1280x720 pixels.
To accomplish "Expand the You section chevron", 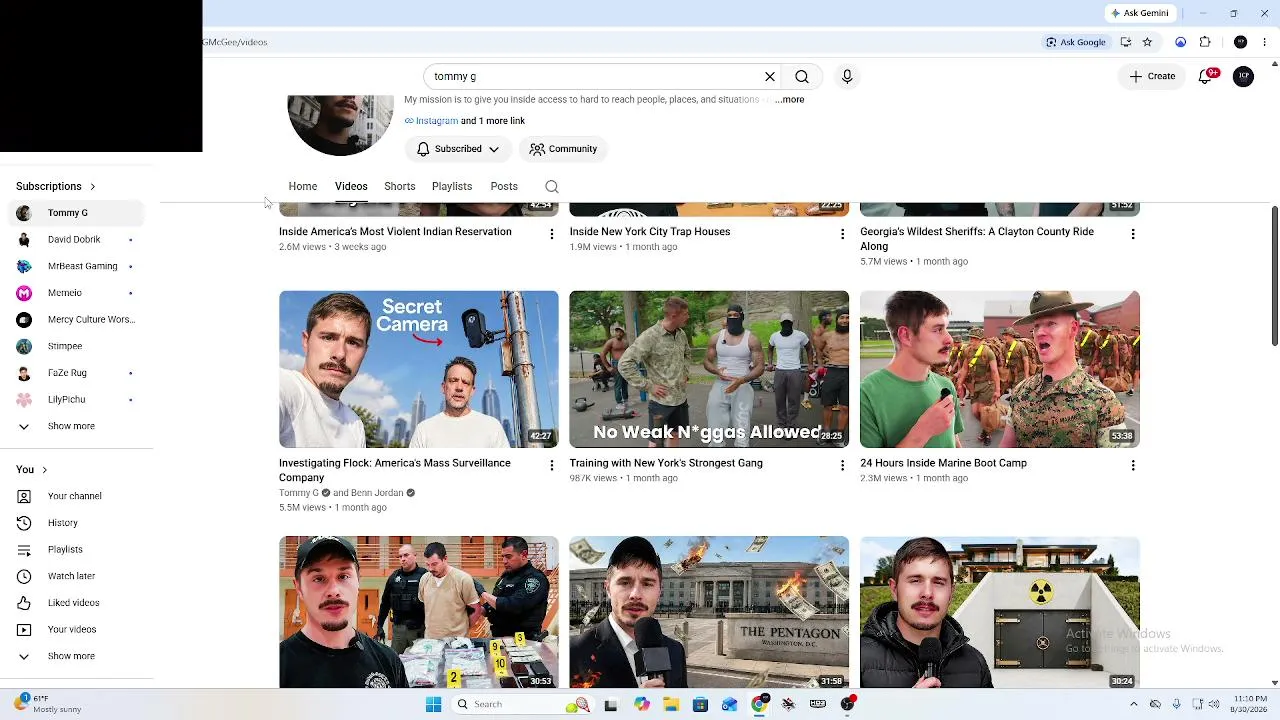I will point(44,470).
